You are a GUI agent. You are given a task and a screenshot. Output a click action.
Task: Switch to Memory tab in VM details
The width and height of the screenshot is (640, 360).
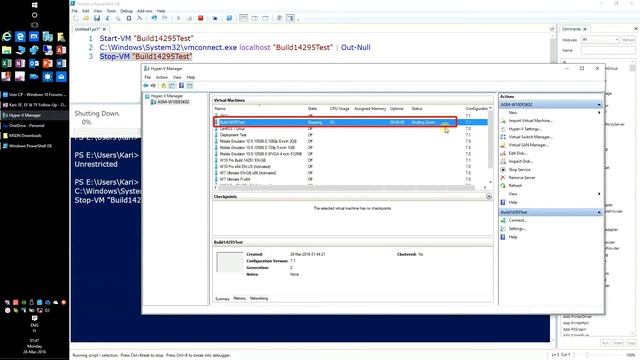240,299
